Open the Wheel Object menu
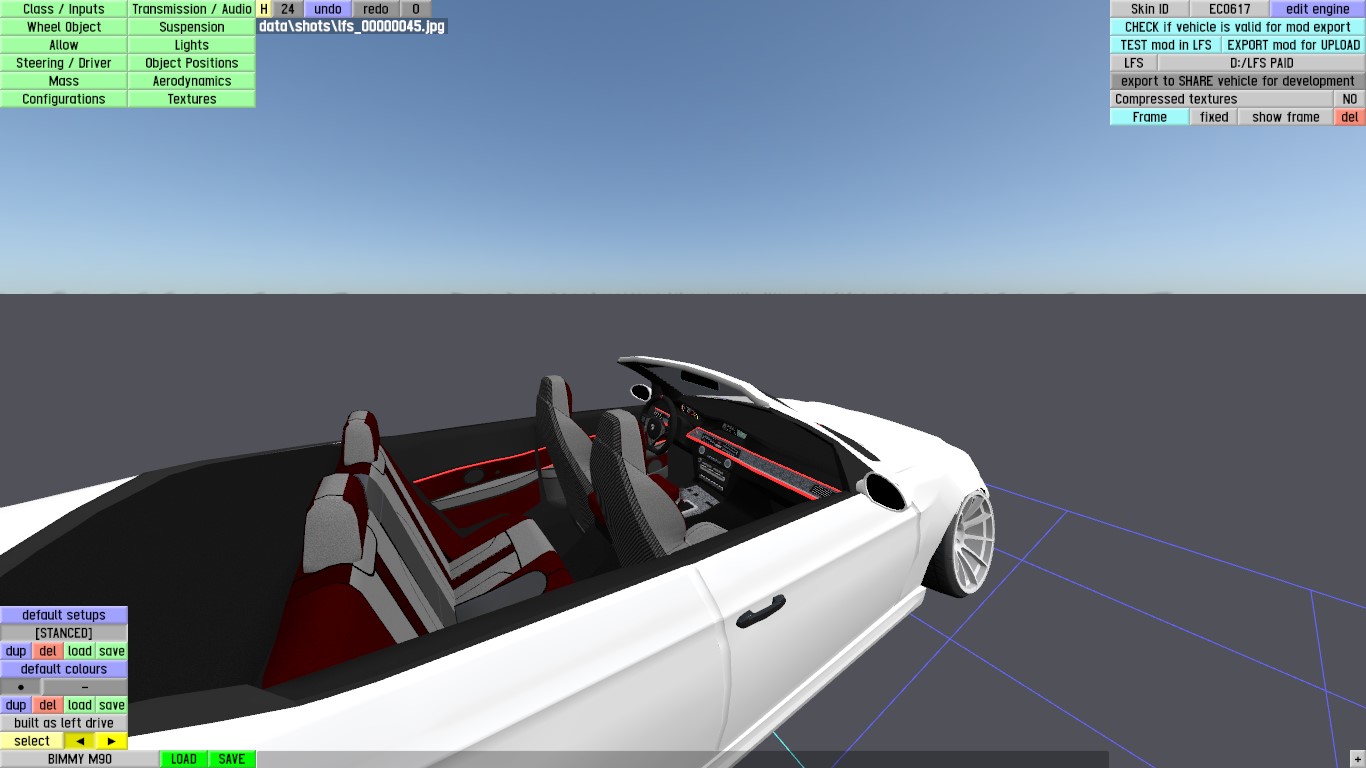 64,27
